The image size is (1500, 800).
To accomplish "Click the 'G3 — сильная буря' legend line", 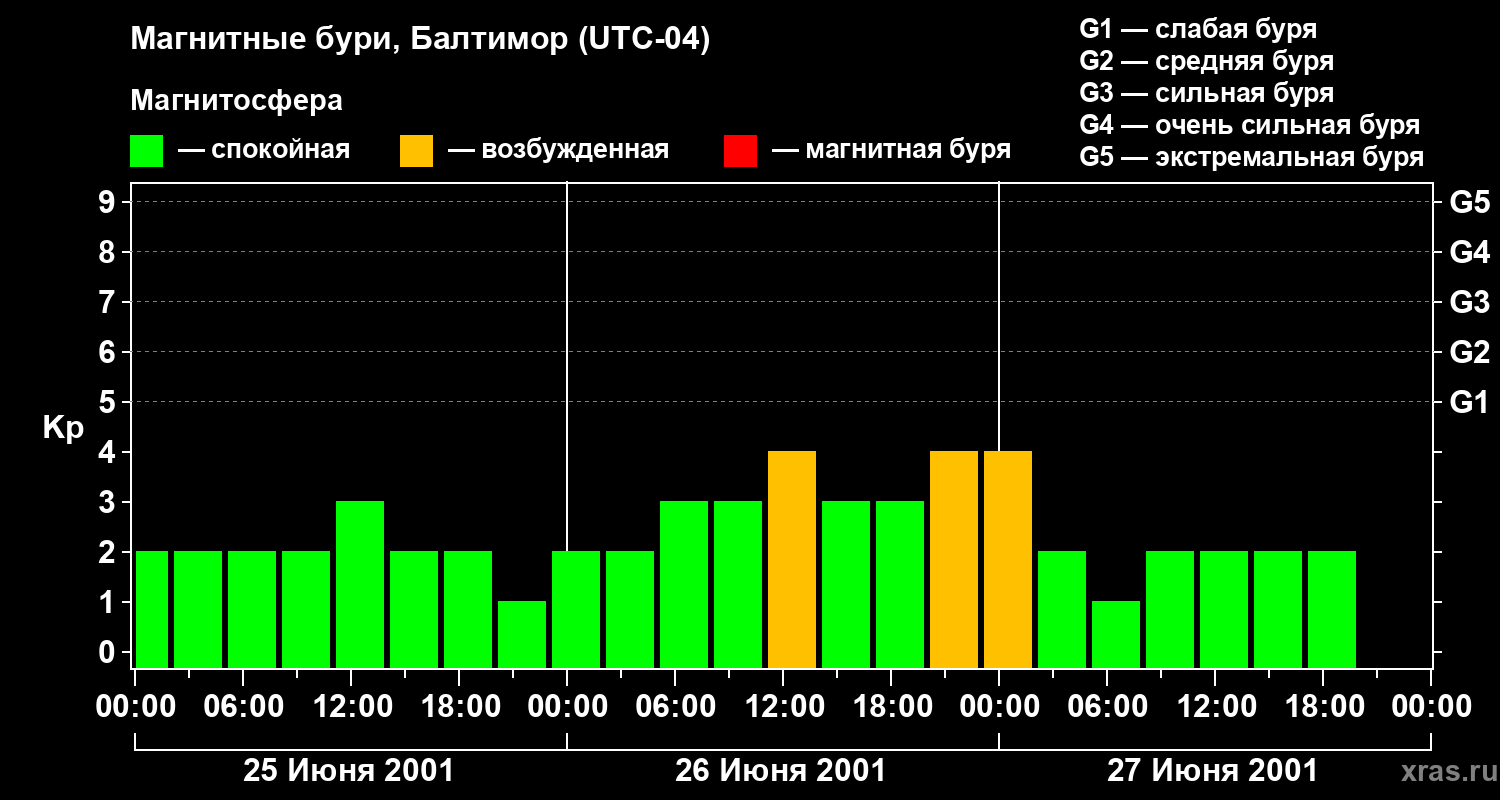I will [x=1207, y=93].
